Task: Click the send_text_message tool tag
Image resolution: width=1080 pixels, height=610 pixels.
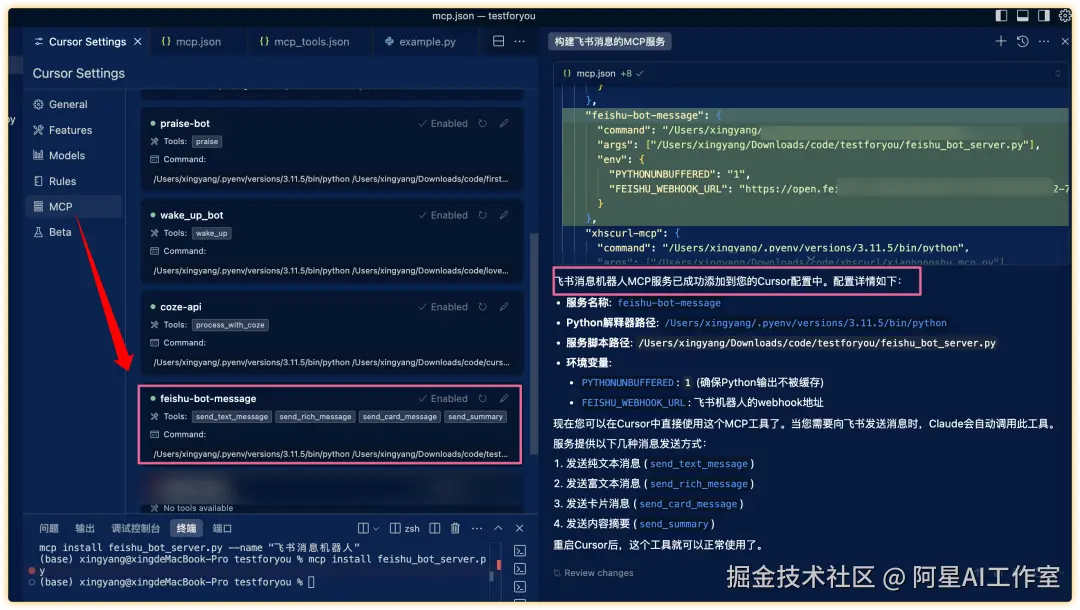Action: point(231,416)
